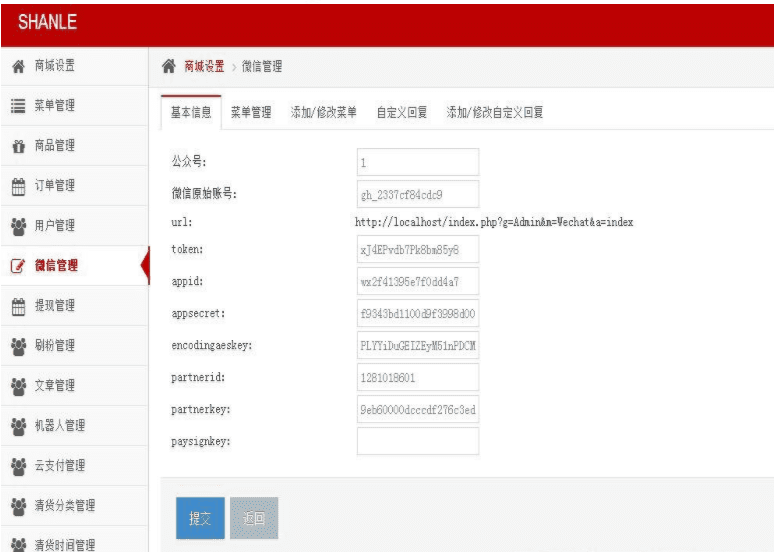Click the gray 返回 button

point(254,518)
